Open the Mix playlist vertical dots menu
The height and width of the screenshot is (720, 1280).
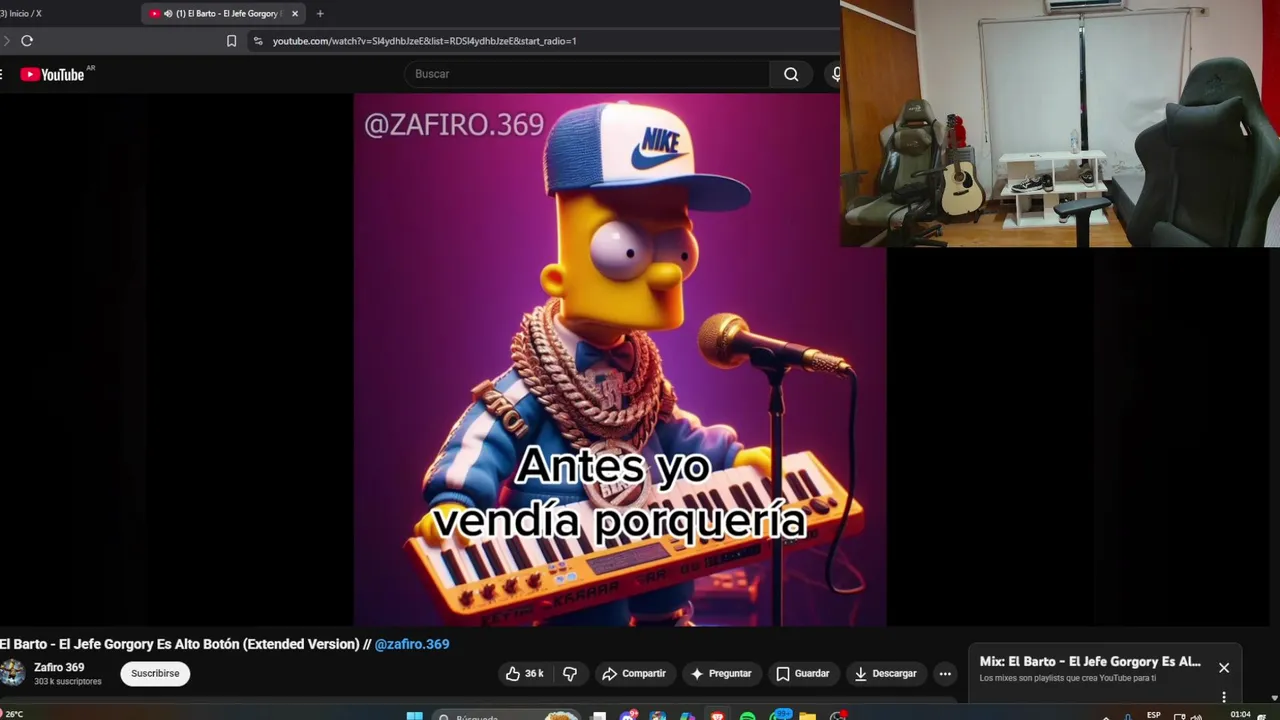(1224, 696)
